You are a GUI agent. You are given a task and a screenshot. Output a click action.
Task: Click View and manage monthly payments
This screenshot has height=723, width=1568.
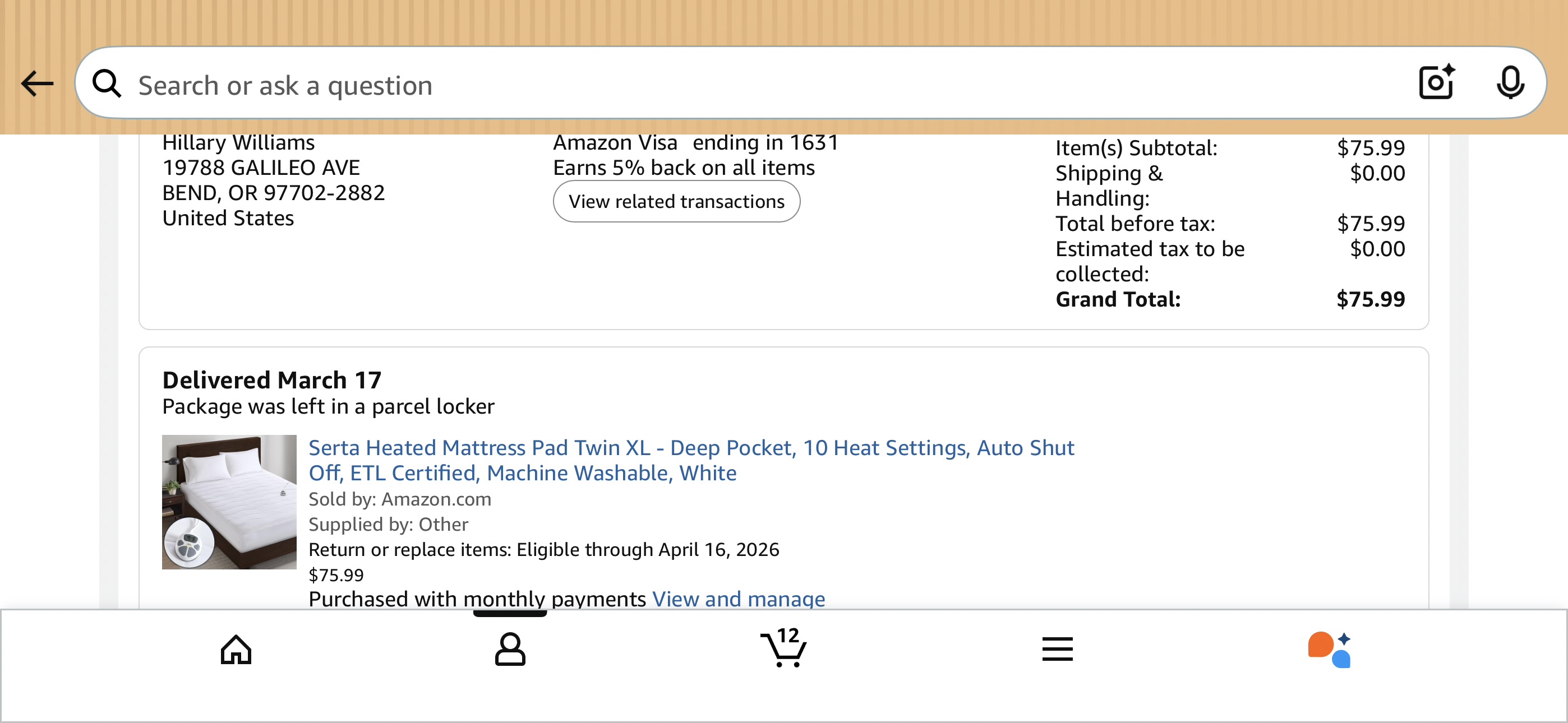click(x=739, y=599)
